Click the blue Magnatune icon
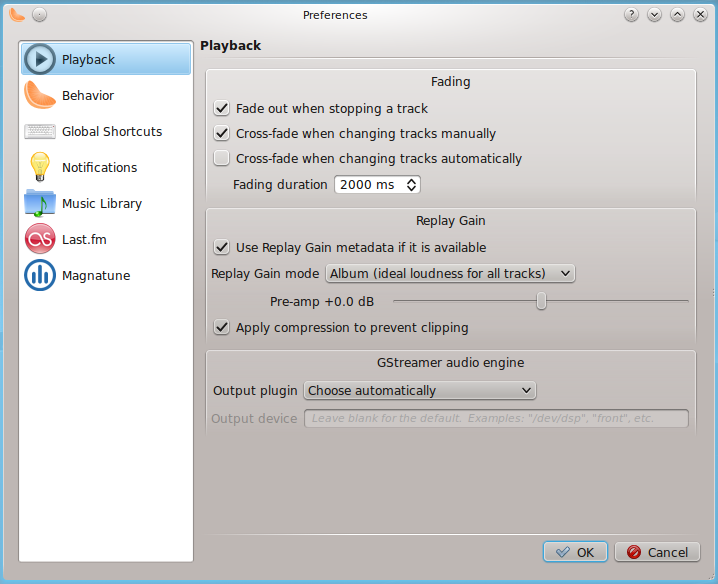Screen dimensions: 718x584 [x=40, y=276]
